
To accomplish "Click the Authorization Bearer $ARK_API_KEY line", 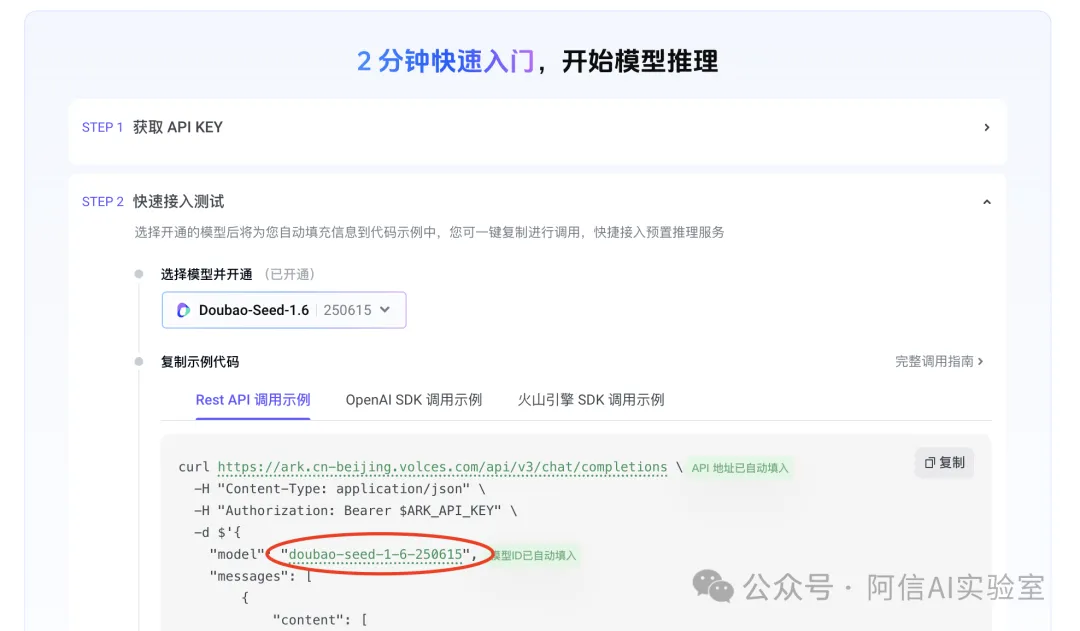I will [x=355, y=510].
